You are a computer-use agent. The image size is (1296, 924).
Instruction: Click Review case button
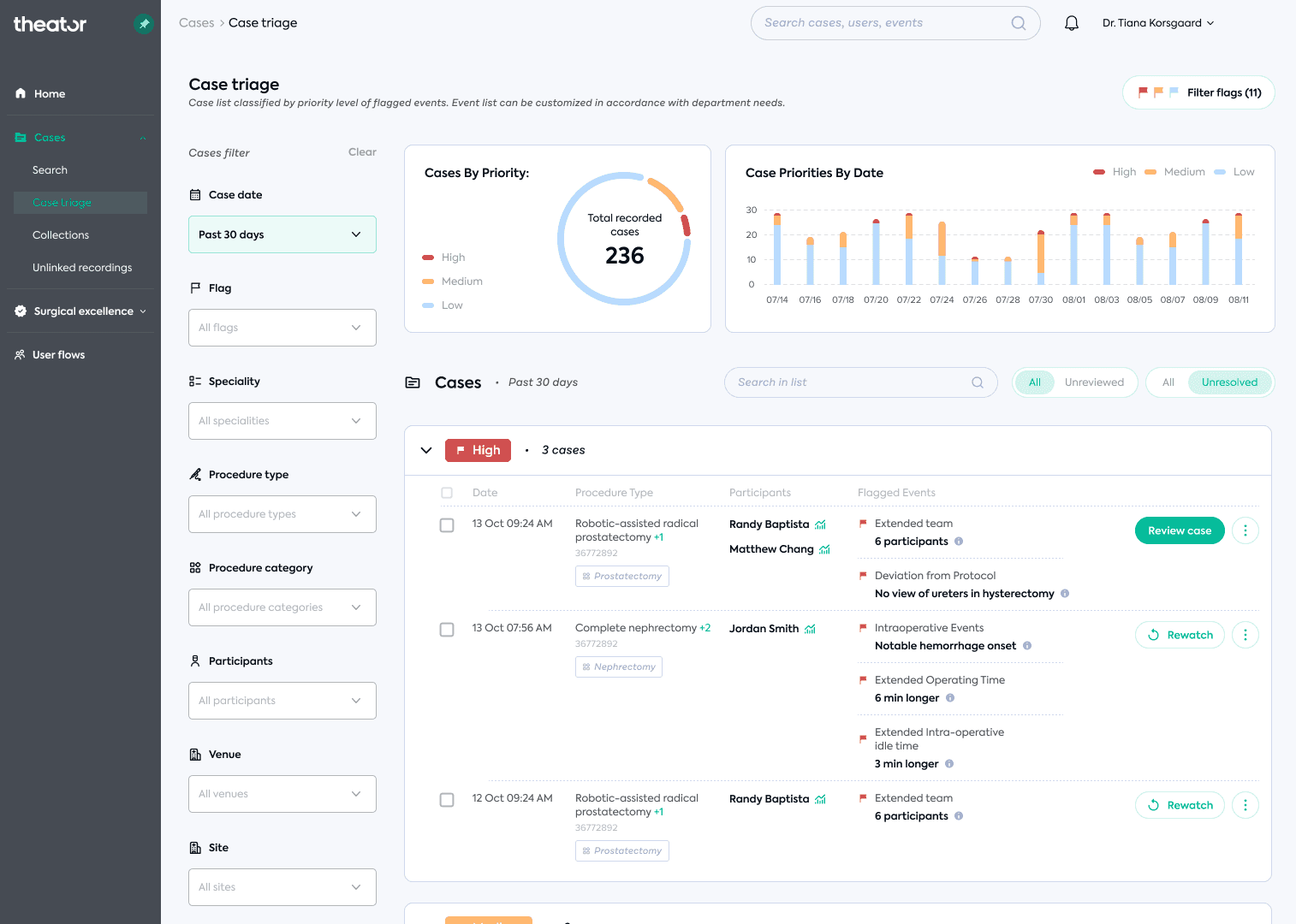[1180, 530]
